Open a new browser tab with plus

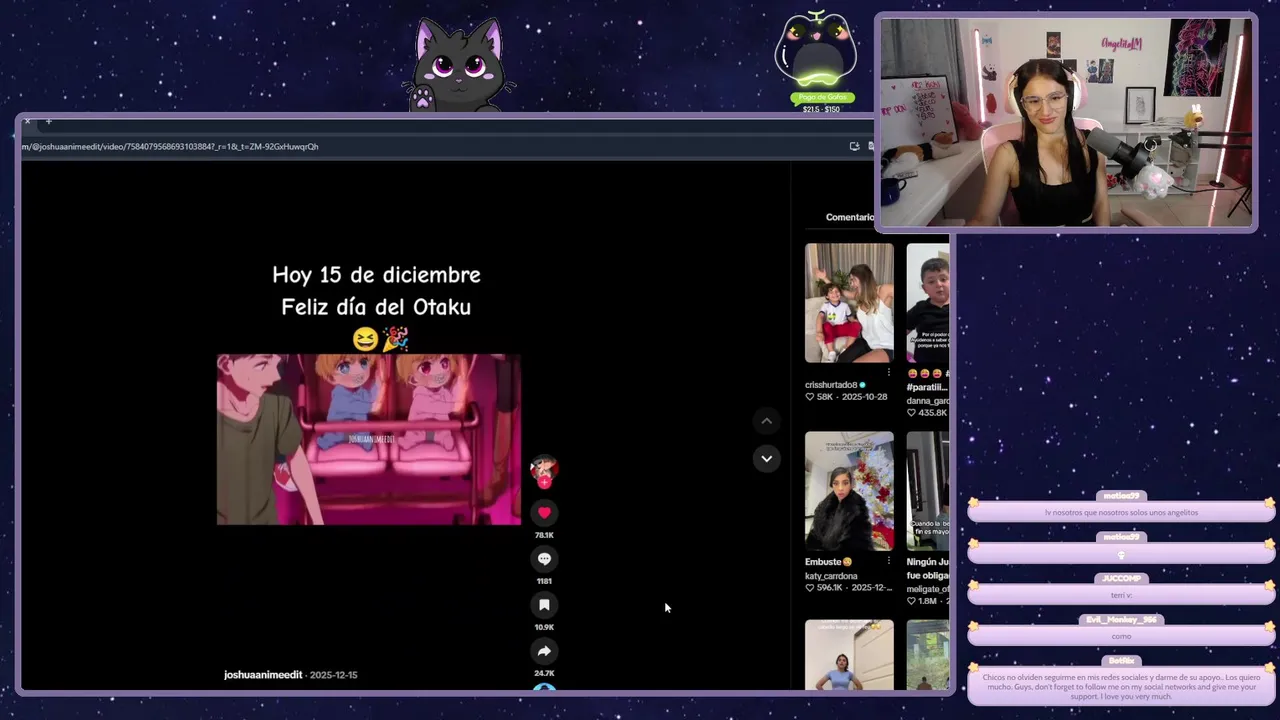(x=48, y=121)
